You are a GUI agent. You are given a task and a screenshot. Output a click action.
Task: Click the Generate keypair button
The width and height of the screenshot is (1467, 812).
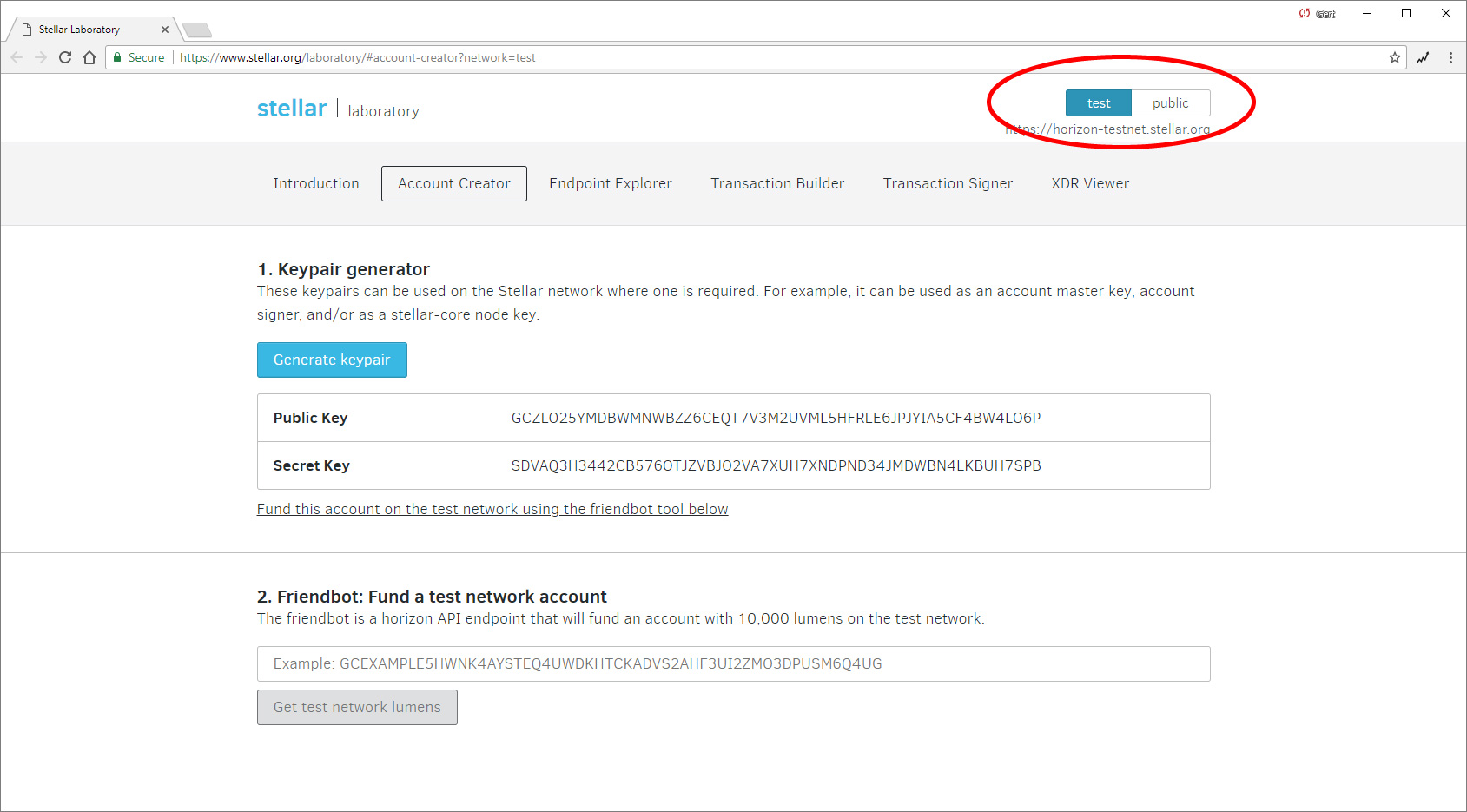tap(332, 360)
